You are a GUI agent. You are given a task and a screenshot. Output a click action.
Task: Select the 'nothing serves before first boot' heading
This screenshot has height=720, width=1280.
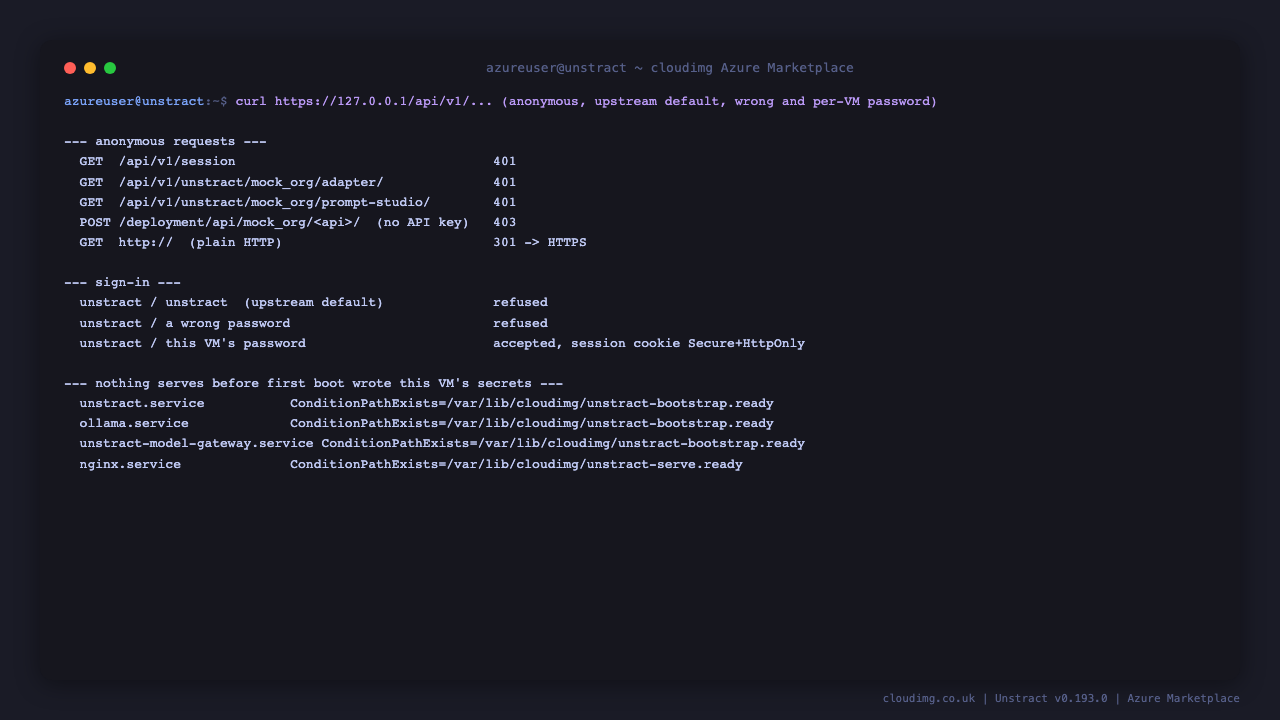point(313,383)
